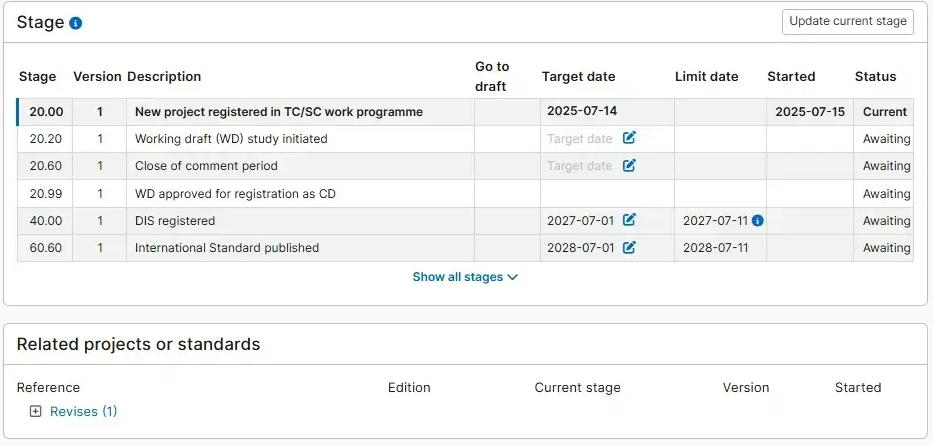The height and width of the screenshot is (446, 933).
Task: Click the Related projects or standards heading
Action: (x=139, y=344)
